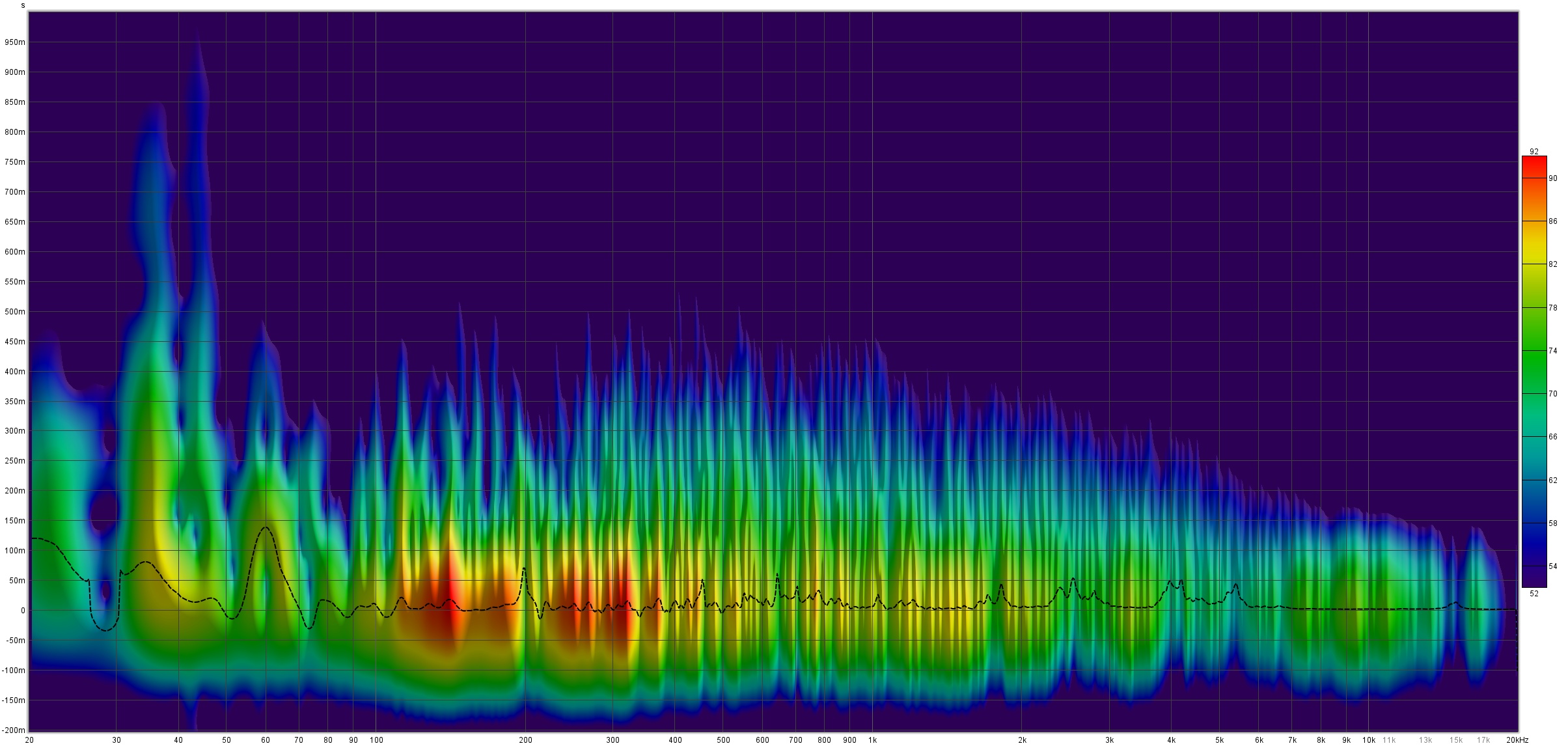Click the dashed curve spike at 200 Hz
This screenshot has width=1568, height=748.
[x=524, y=569]
